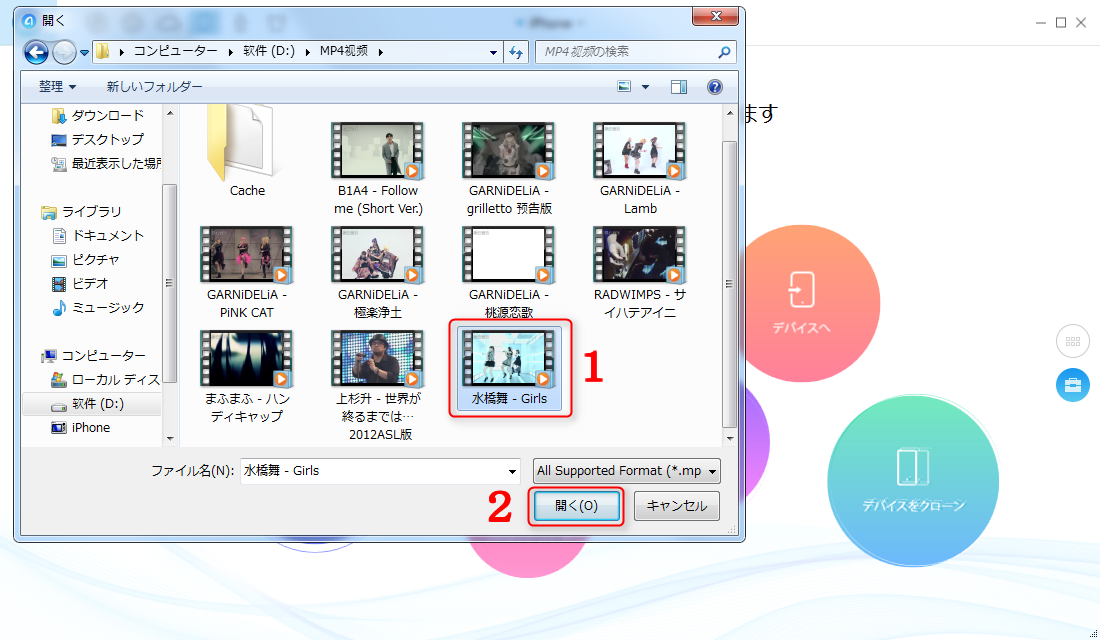
Task: Select まふまふ - ハンディキャップ video
Action: tap(246, 377)
